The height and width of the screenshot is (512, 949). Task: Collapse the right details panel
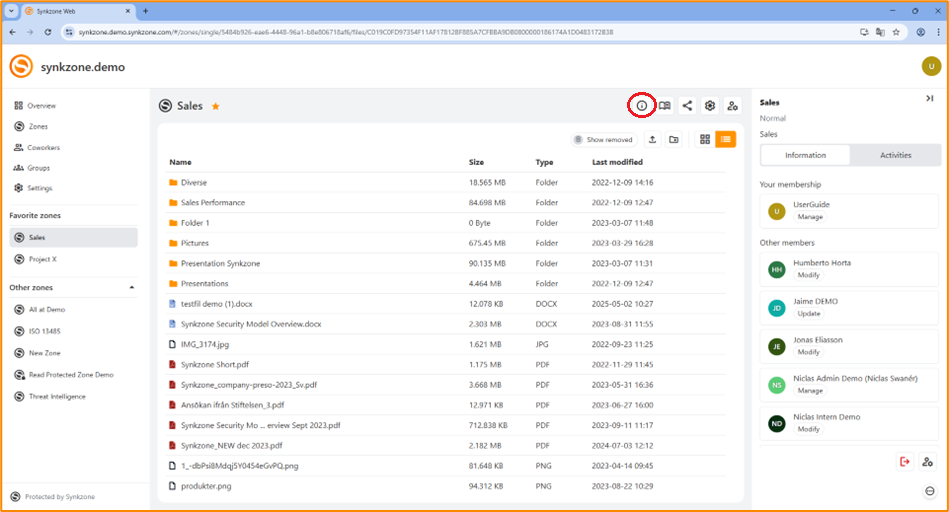pos(929,98)
